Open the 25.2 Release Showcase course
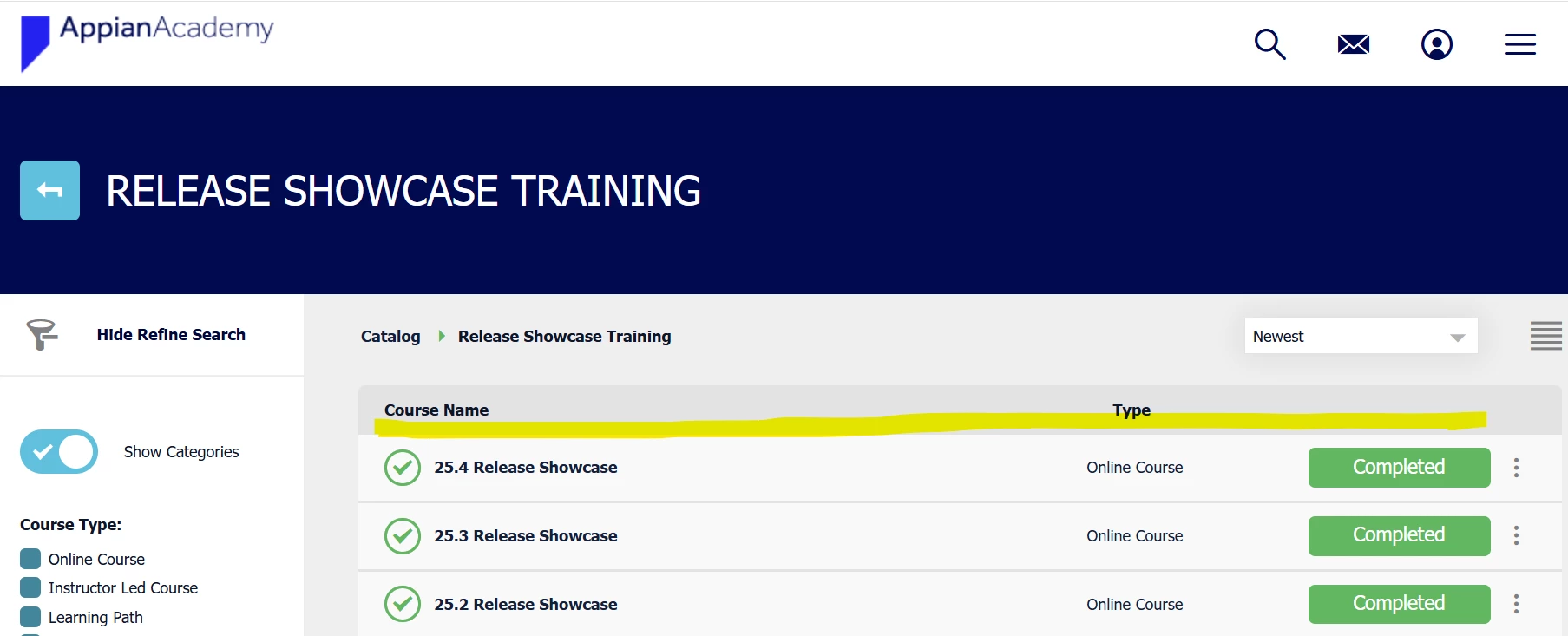 pyautogui.click(x=526, y=605)
